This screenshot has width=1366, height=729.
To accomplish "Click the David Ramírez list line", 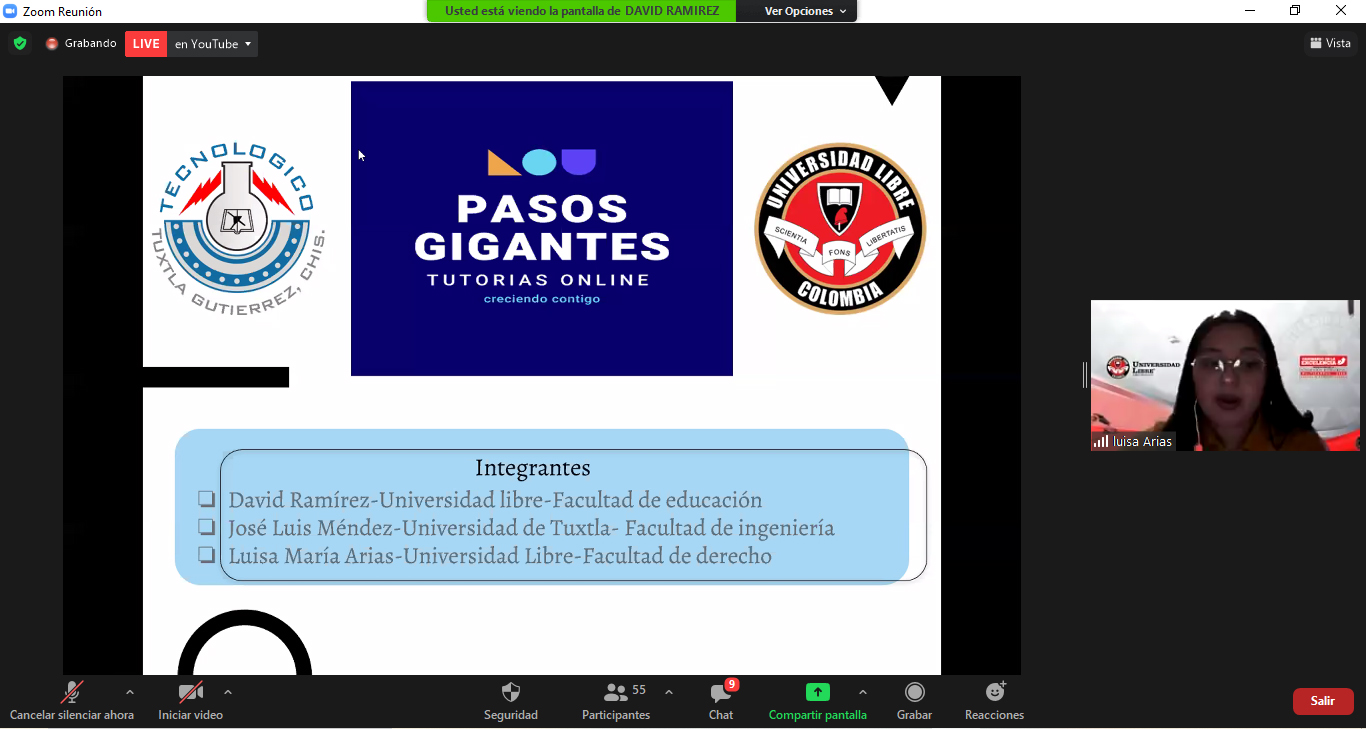I will [495, 500].
